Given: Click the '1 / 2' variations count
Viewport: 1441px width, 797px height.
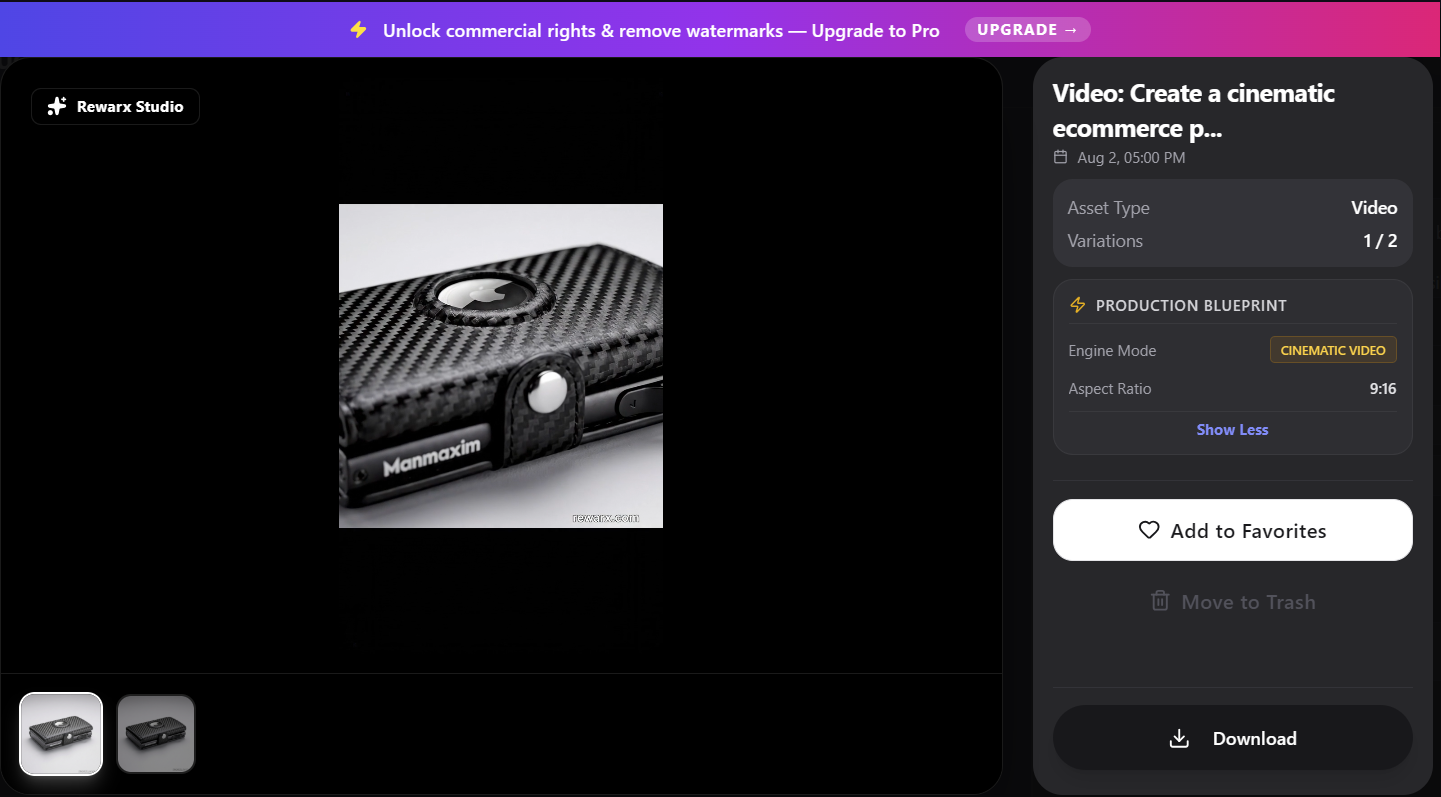Looking at the screenshot, I should coord(1380,241).
